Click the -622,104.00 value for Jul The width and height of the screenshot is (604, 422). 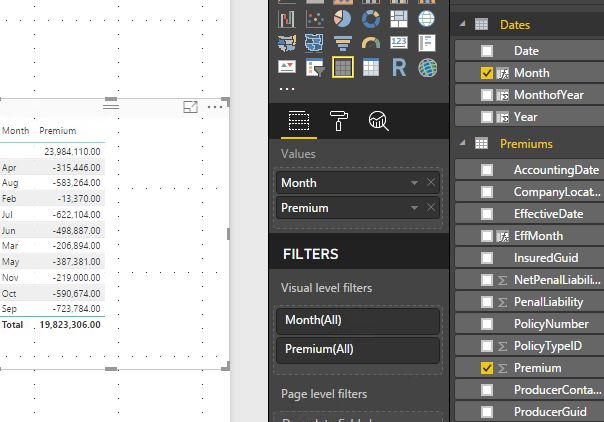pos(77,214)
